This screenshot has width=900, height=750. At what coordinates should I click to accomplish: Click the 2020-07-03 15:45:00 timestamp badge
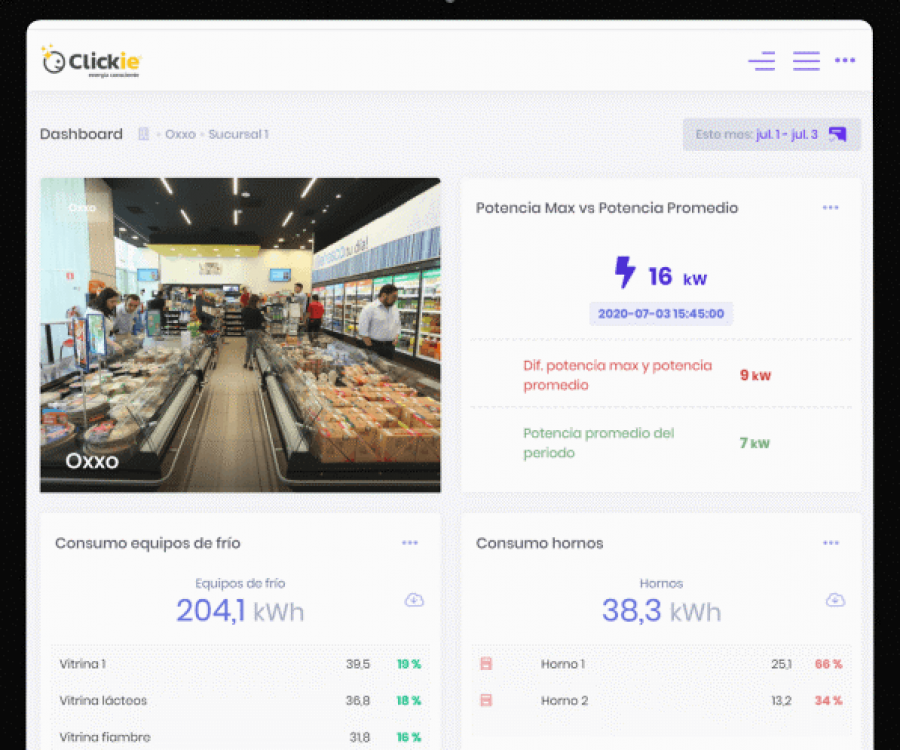click(661, 314)
